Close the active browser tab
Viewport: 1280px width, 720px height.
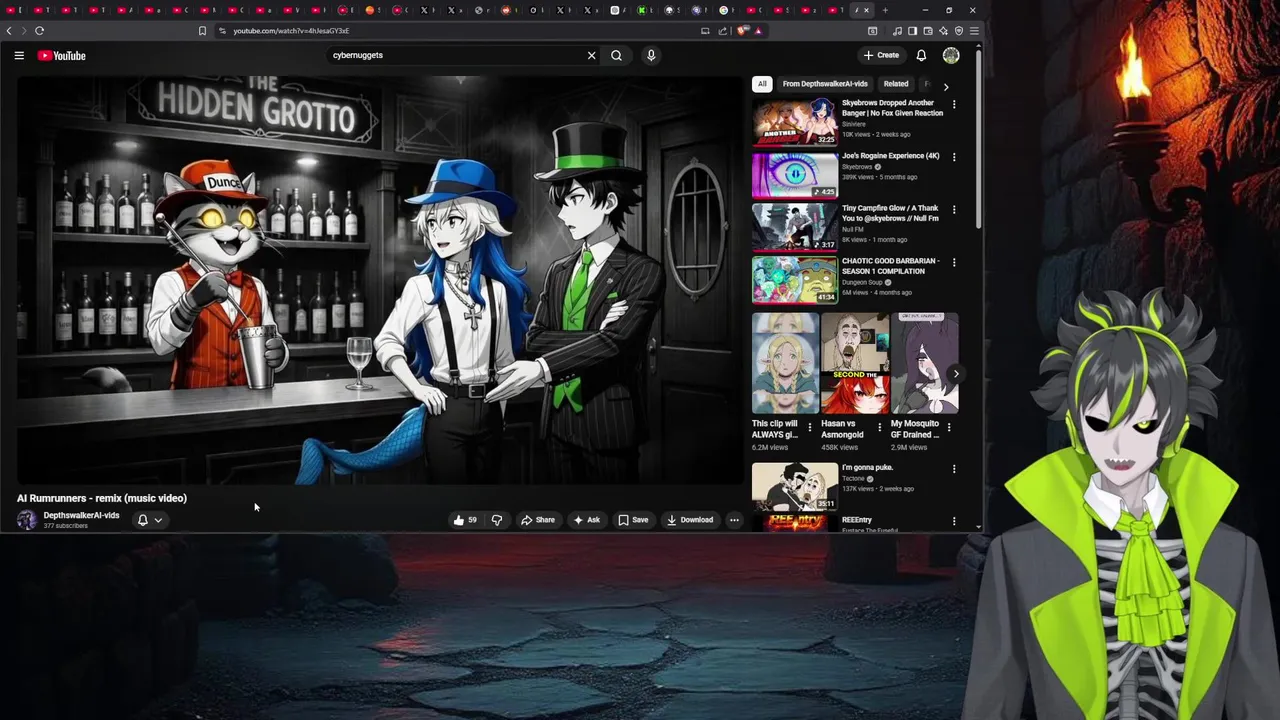[x=866, y=10]
